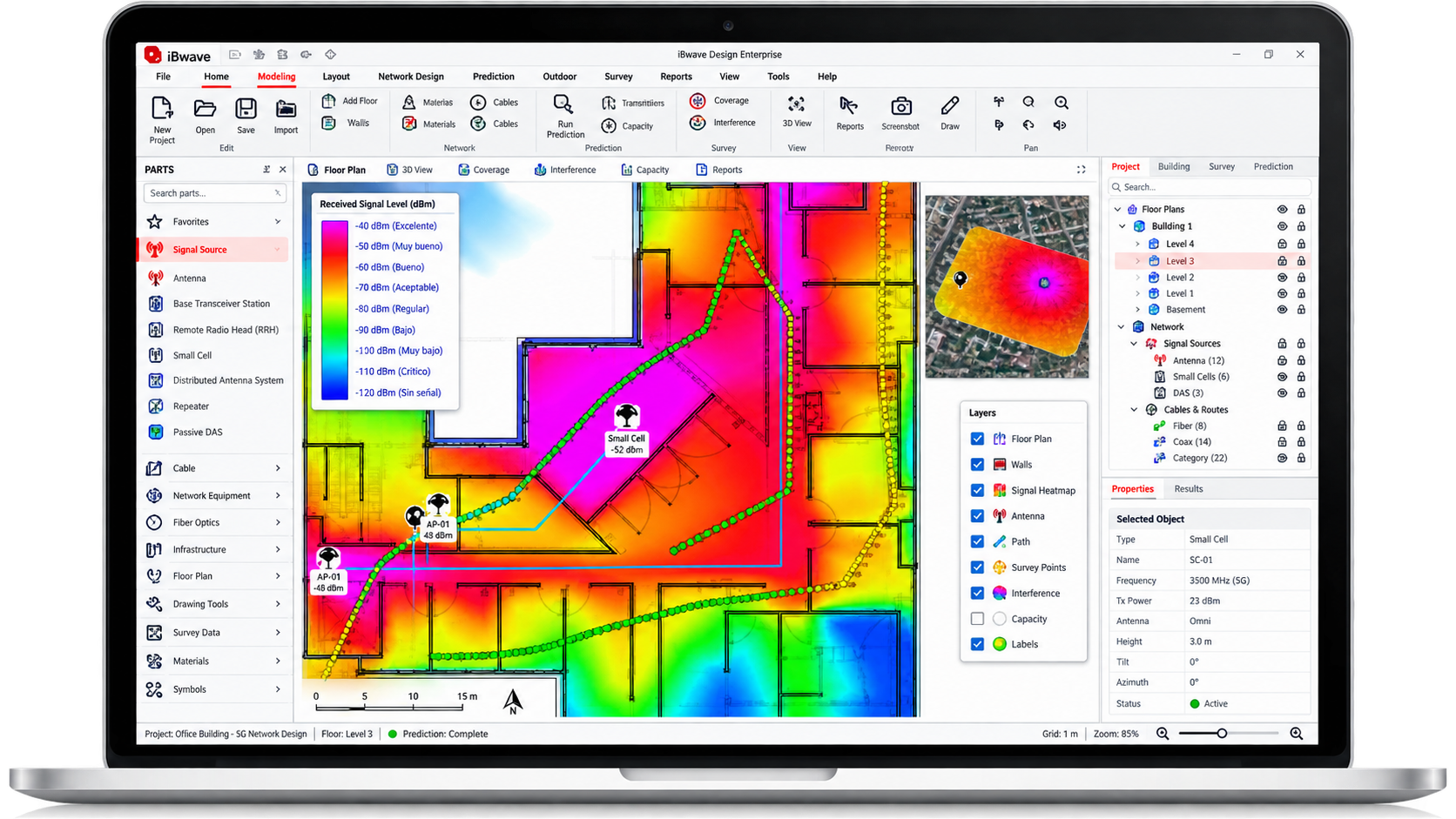Image resolution: width=1456 pixels, height=819 pixels.
Task: Collapse Signal Sources tree node
Action: [x=1135, y=344]
